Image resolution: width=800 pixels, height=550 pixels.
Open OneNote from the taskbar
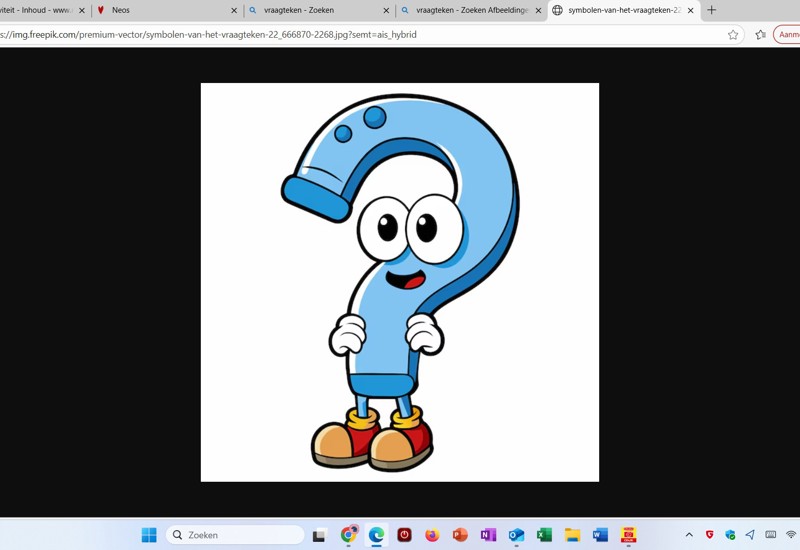pos(488,535)
